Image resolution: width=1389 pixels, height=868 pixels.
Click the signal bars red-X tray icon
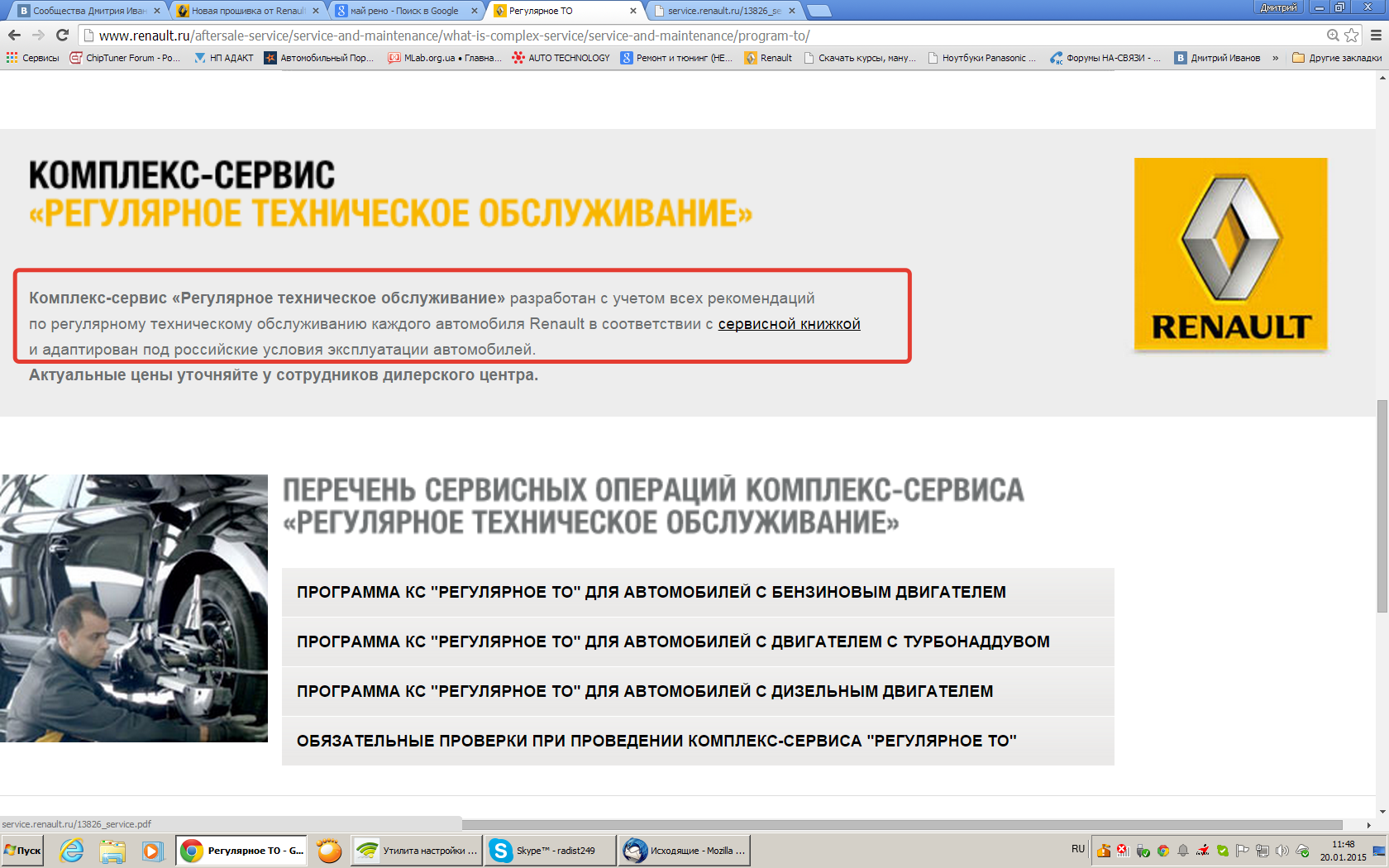point(1123,850)
